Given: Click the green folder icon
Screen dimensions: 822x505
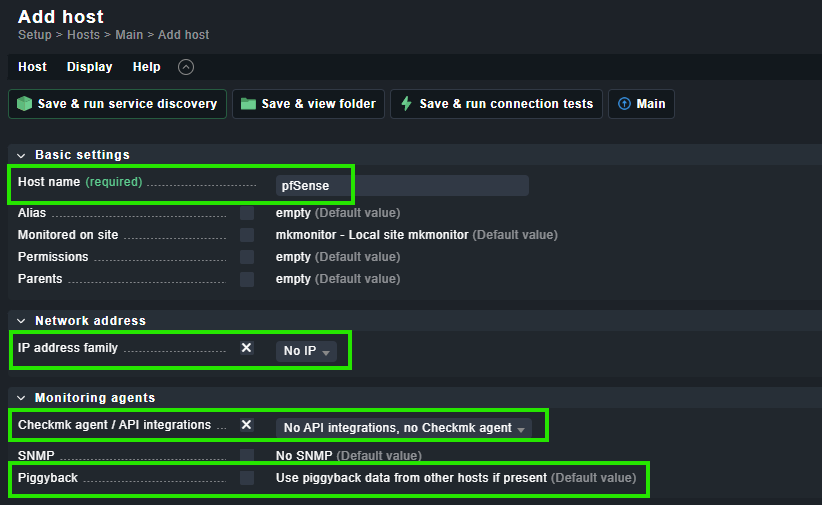Looking at the screenshot, I should coord(248,104).
